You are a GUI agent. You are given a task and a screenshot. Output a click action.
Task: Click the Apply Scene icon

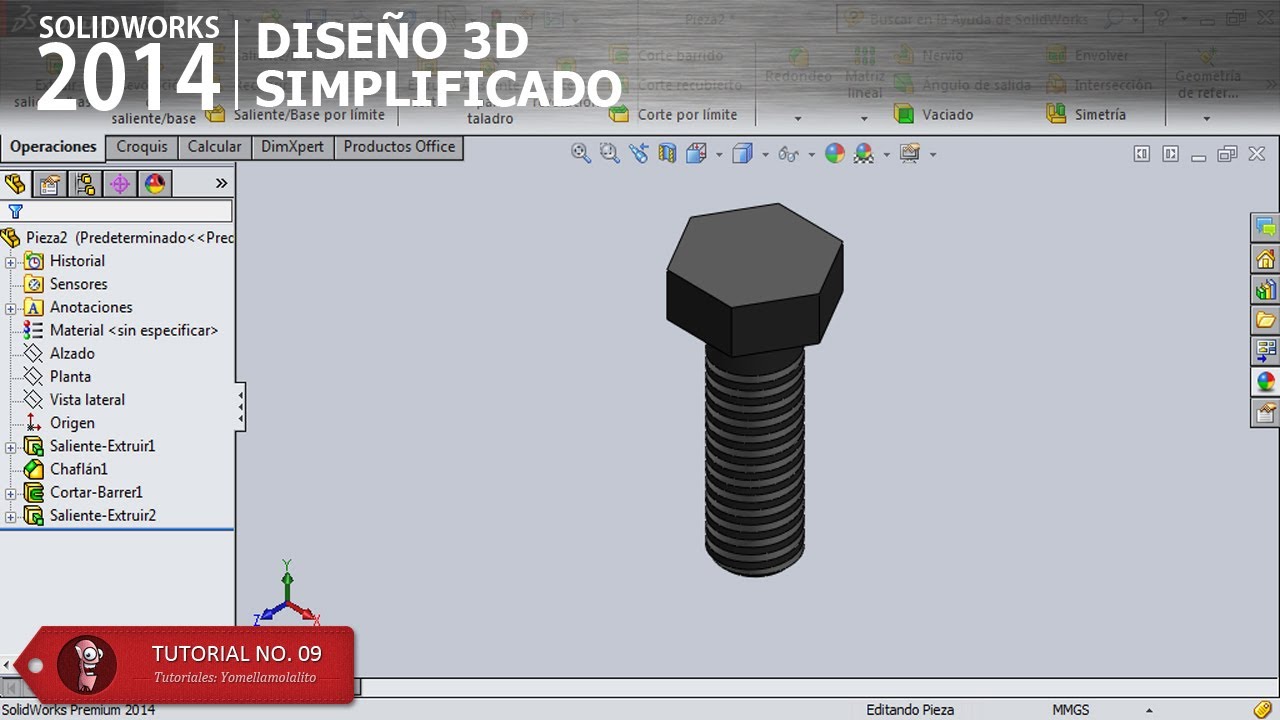pos(864,153)
